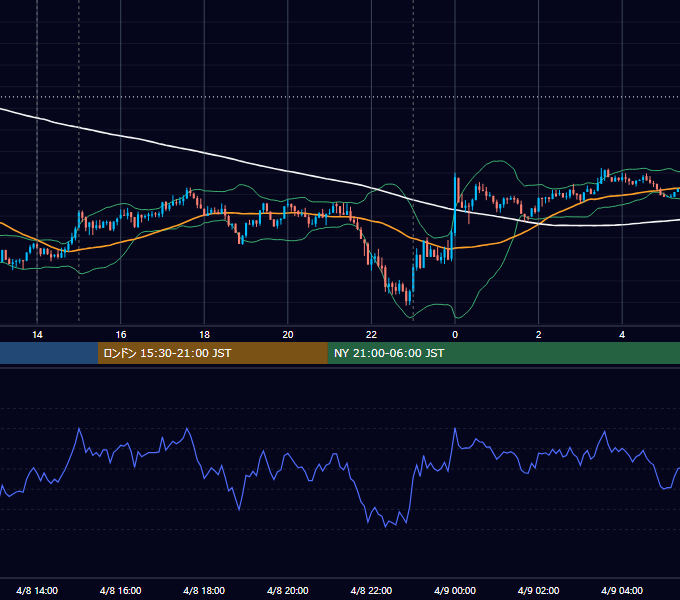Select the NY 21:00-06:00 JST session bar
The width and height of the screenshot is (680, 600).
(503, 353)
